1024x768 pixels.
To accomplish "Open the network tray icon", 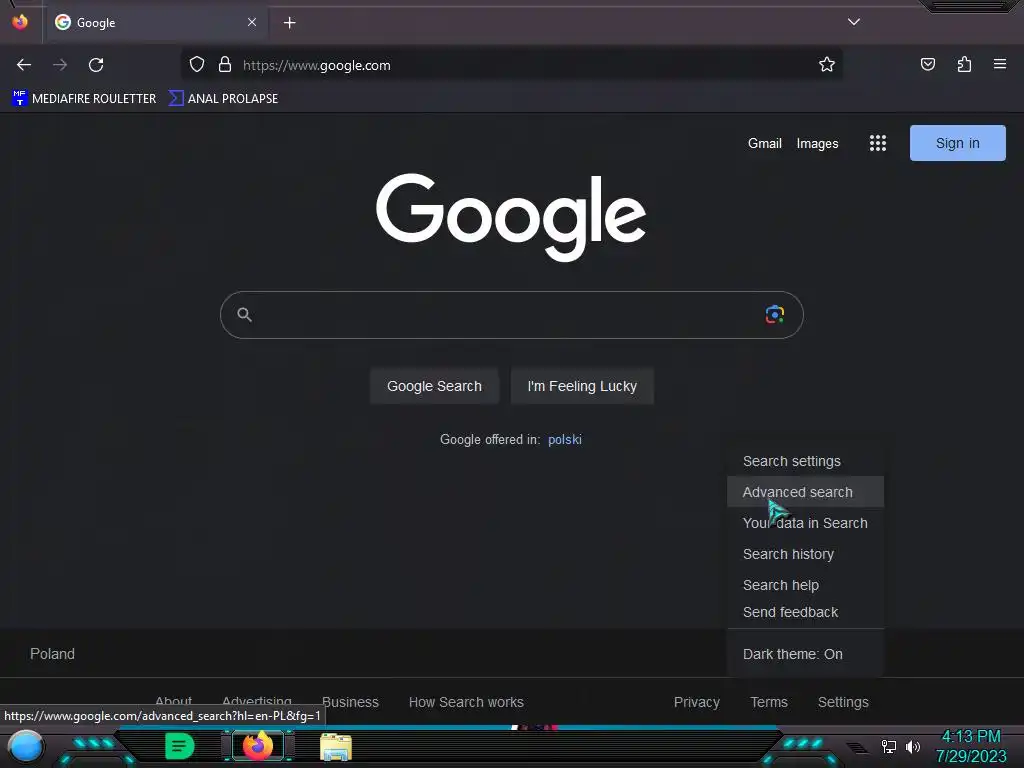I will (889, 746).
